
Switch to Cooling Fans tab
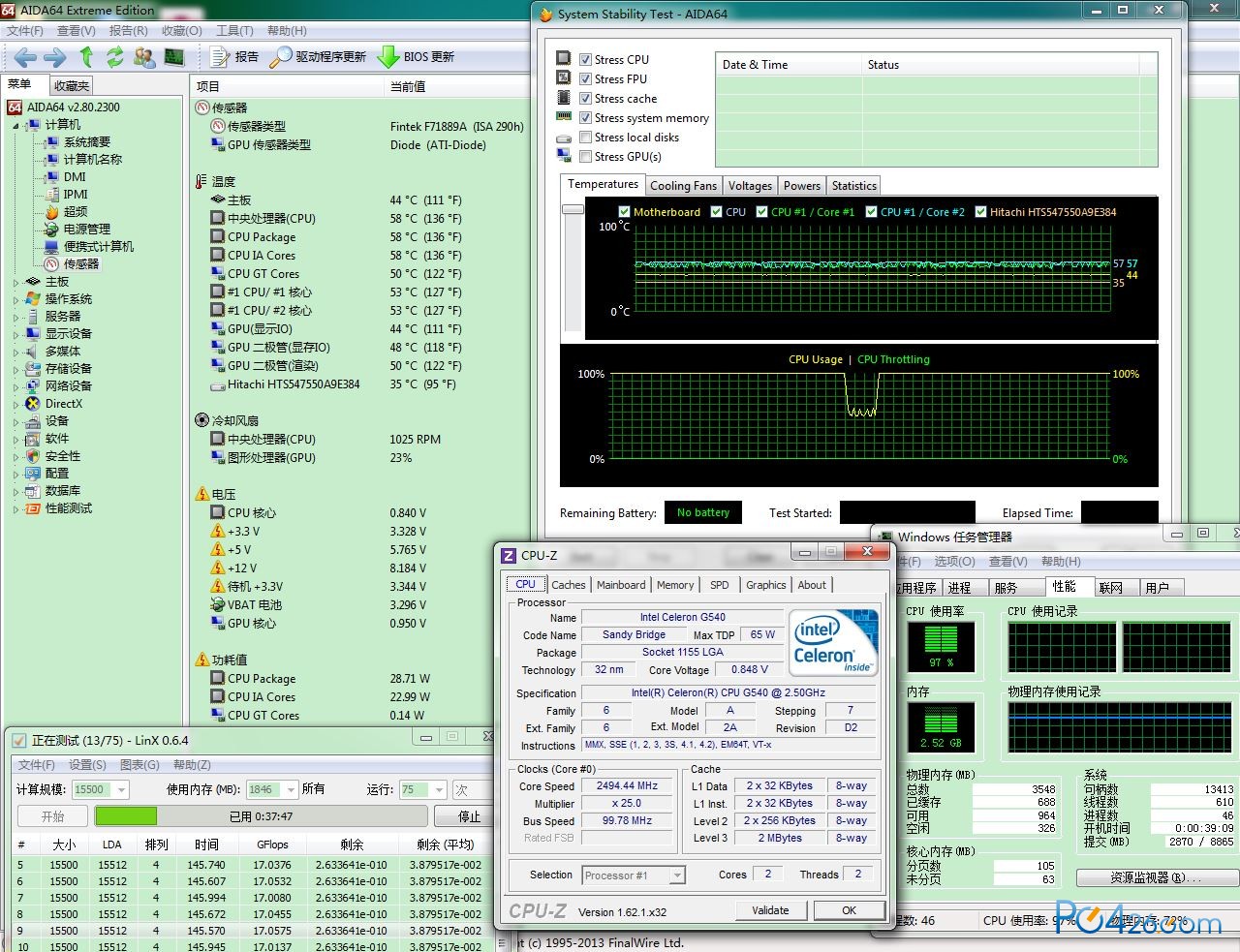(683, 186)
